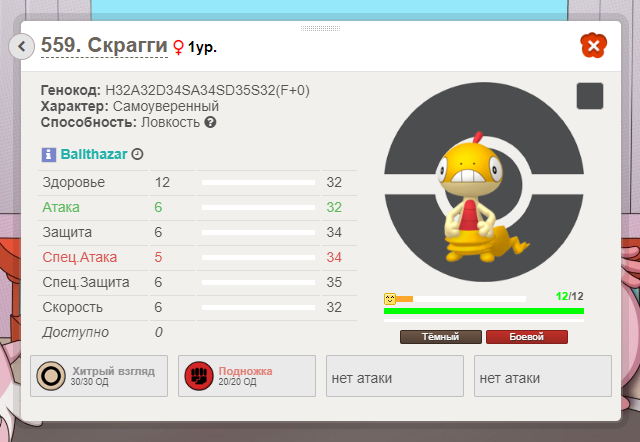The height and width of the screenshot is (442, 640).
Task: Click the green HP bar
Action: pyautogui.click(x=484, y=311)
